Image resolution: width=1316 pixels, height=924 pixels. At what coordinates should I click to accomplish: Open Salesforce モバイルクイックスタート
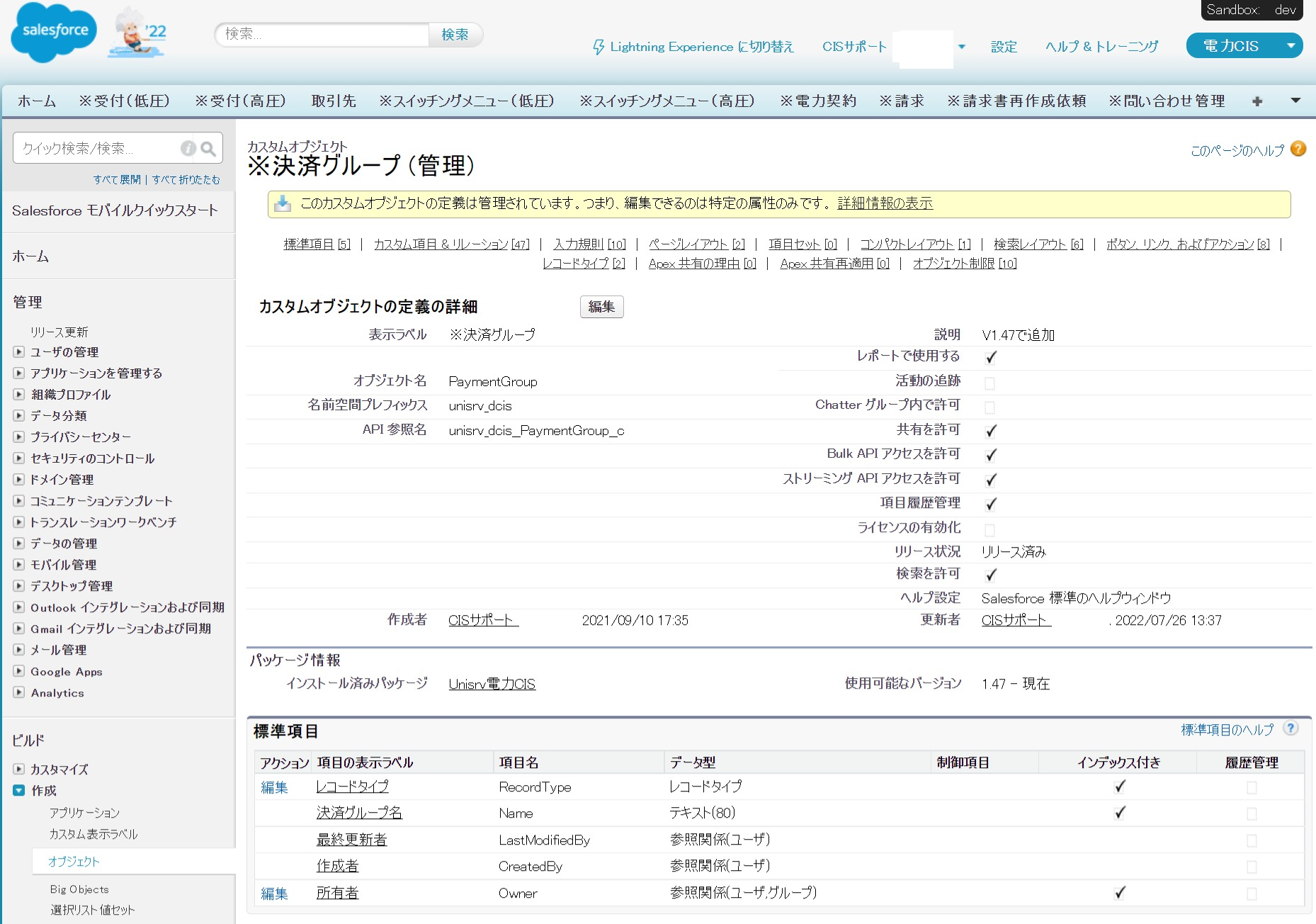[x=115, y=210]
